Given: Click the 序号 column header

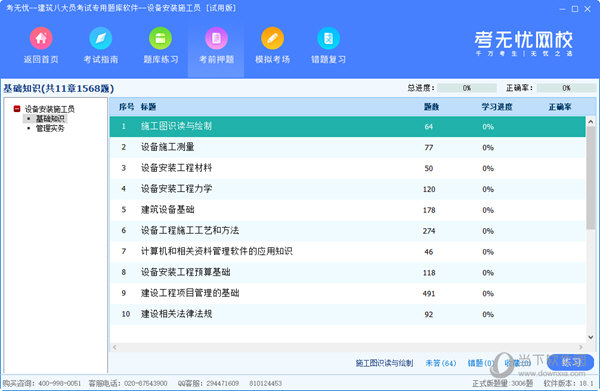Looking at the screenshot, I should point(126,107).
